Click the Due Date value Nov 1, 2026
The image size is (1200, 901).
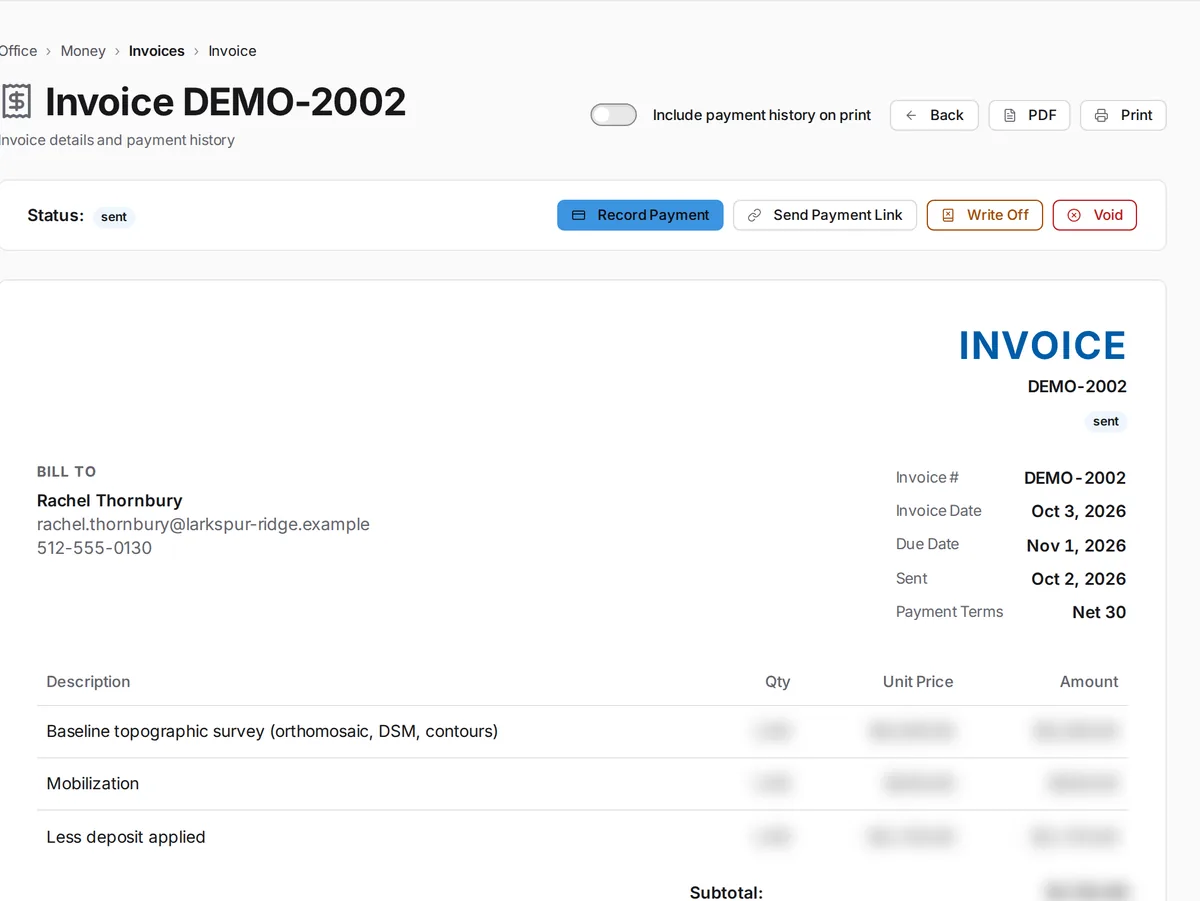[1076, 545]
